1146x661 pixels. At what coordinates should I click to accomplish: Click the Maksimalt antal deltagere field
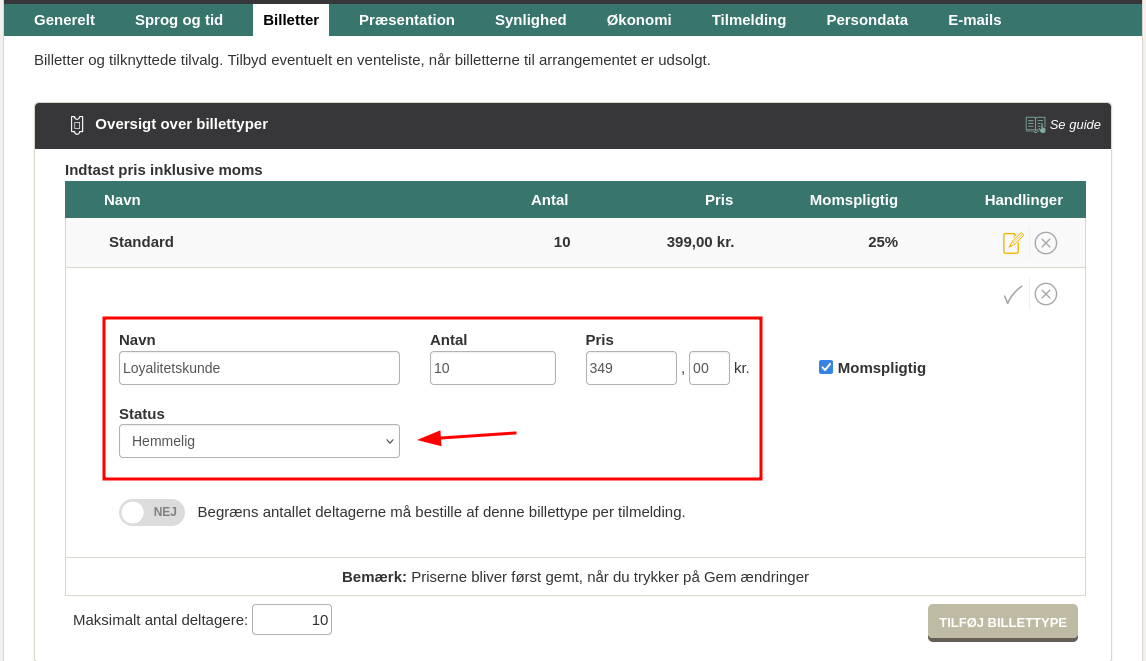291,620
